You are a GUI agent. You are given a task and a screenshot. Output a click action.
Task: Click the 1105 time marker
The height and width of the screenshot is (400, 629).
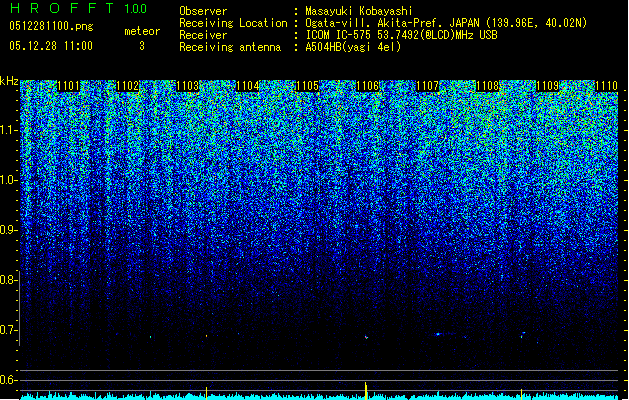307,86
